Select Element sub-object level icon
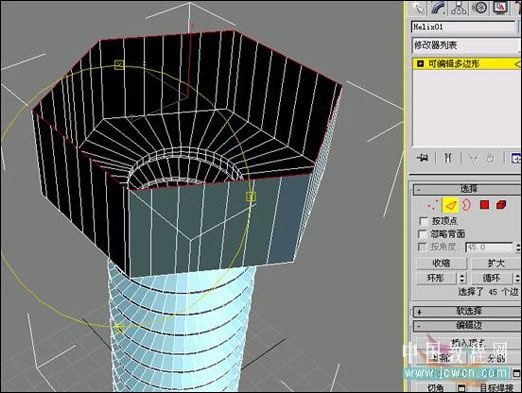This screenshot has height=393, width=522. click(501, 205)
